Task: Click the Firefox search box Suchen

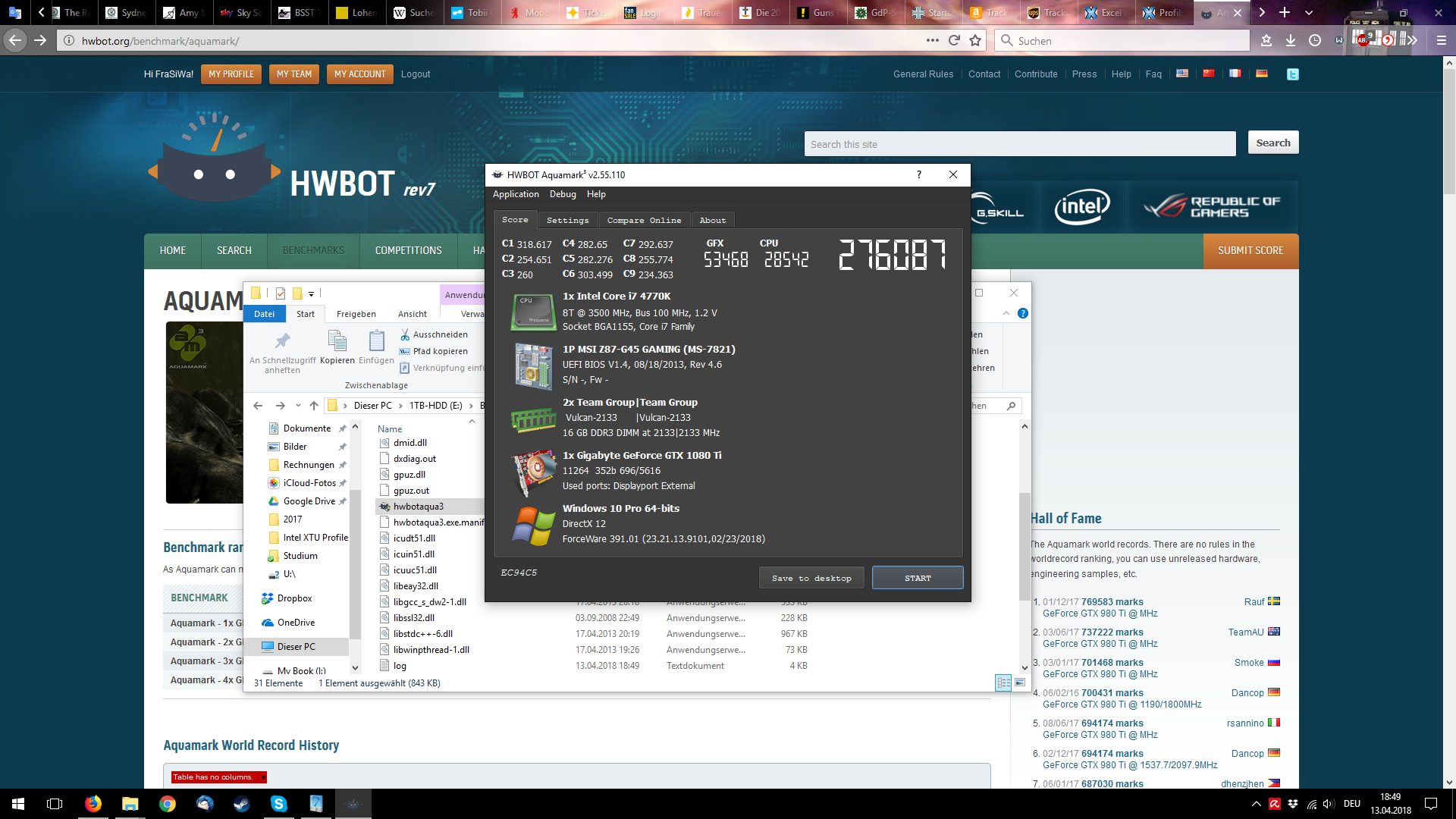Action: point(1122,41)
